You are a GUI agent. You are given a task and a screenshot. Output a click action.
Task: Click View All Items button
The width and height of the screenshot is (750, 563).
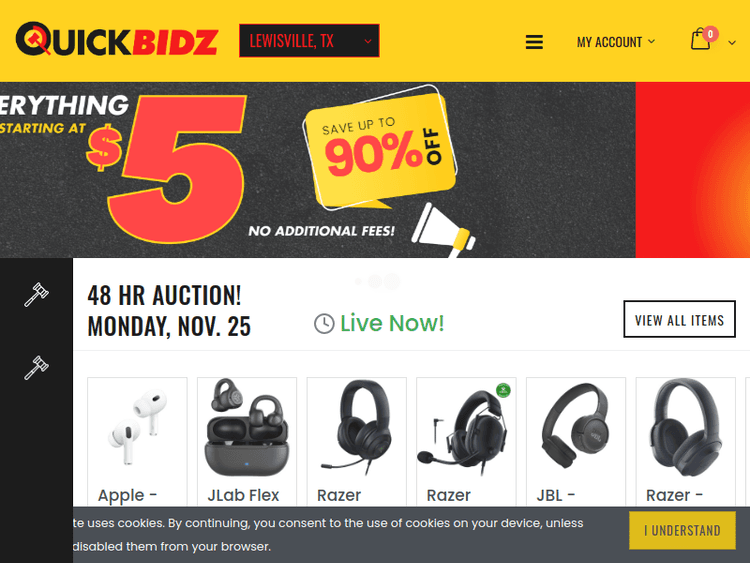pos(679,319)
